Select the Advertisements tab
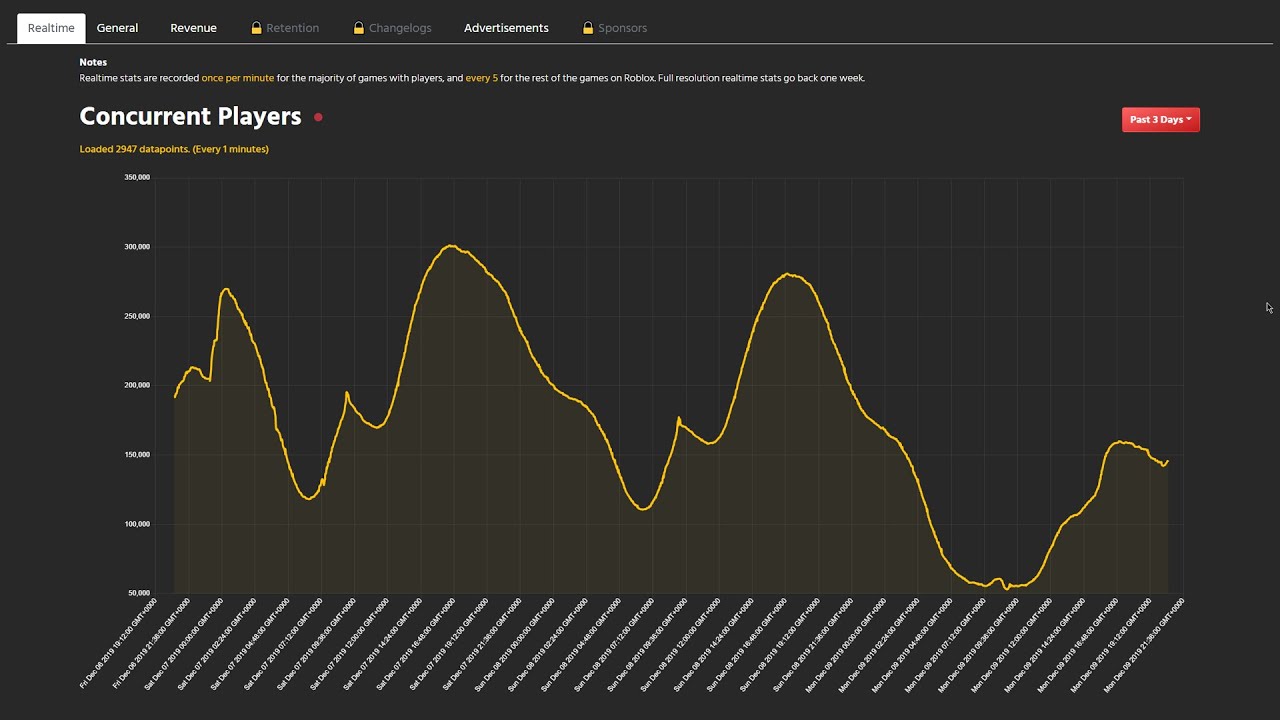The image size is (1280, 720). click(506, 28)
